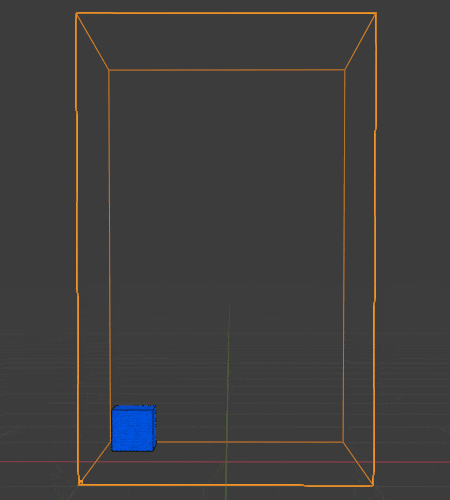Select the wireframe's rear bottom edge
450x500 pixels.
(x=250, y=442)
